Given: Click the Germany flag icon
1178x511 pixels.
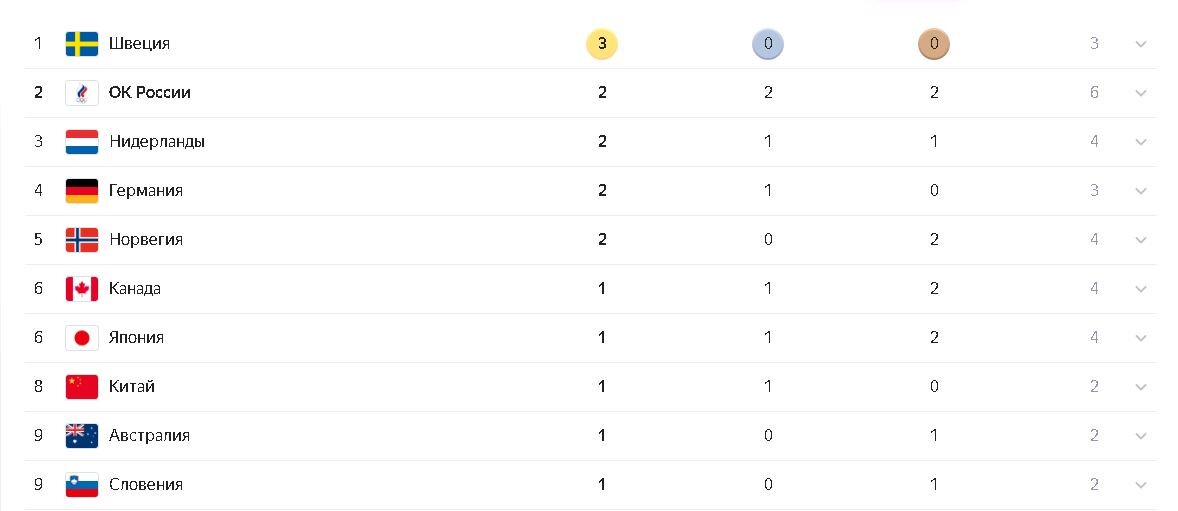Looking at the screenshot, I should coord(82,191).
